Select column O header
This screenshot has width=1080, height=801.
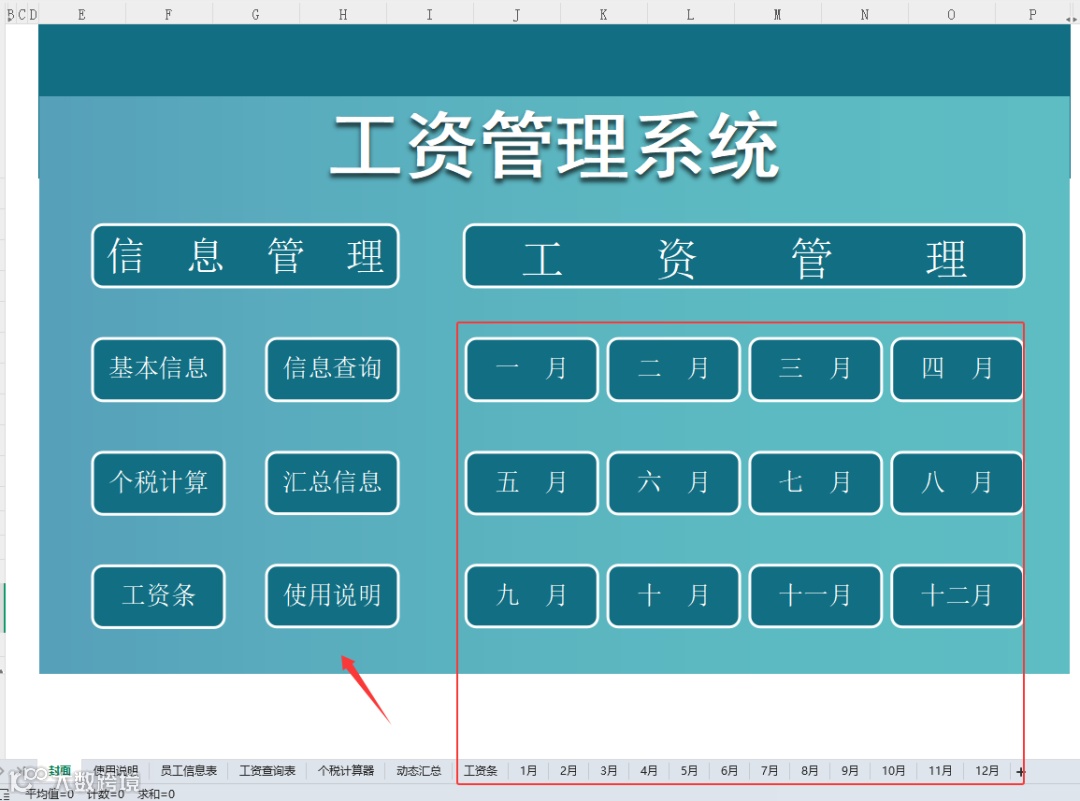[x=952, y=14]
